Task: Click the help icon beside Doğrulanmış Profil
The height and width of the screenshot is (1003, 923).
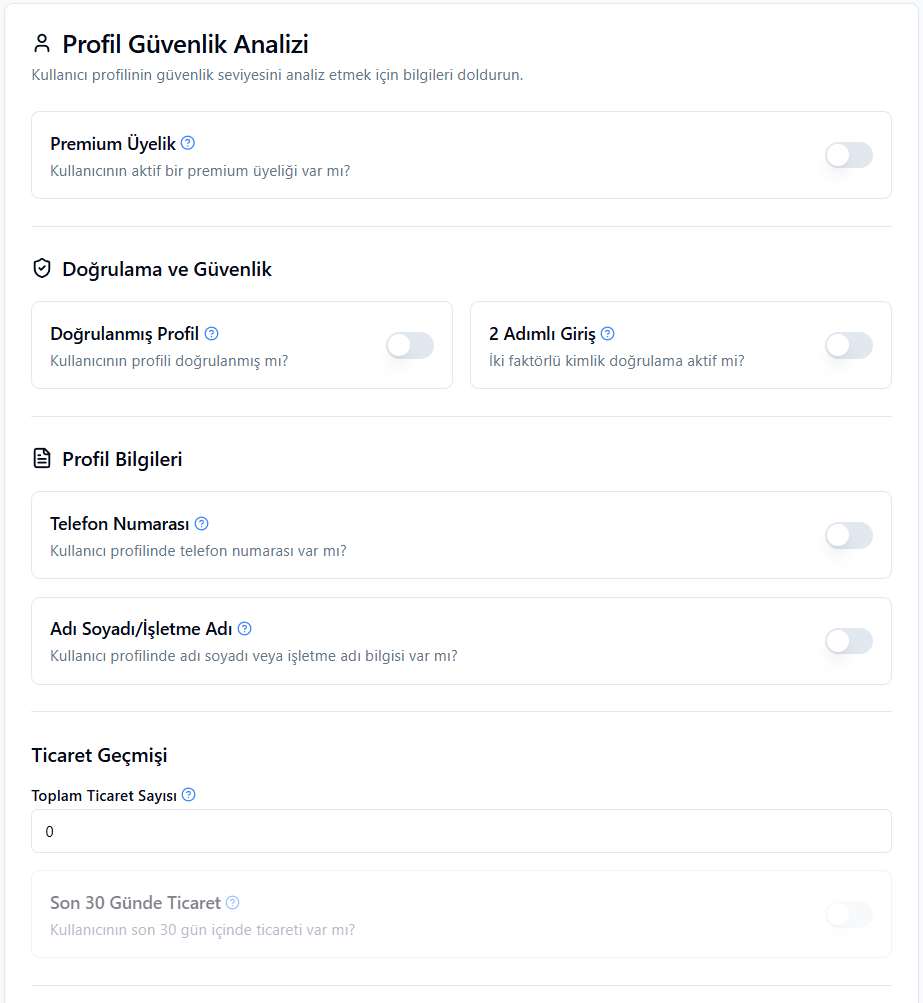Action: point(211,333)
